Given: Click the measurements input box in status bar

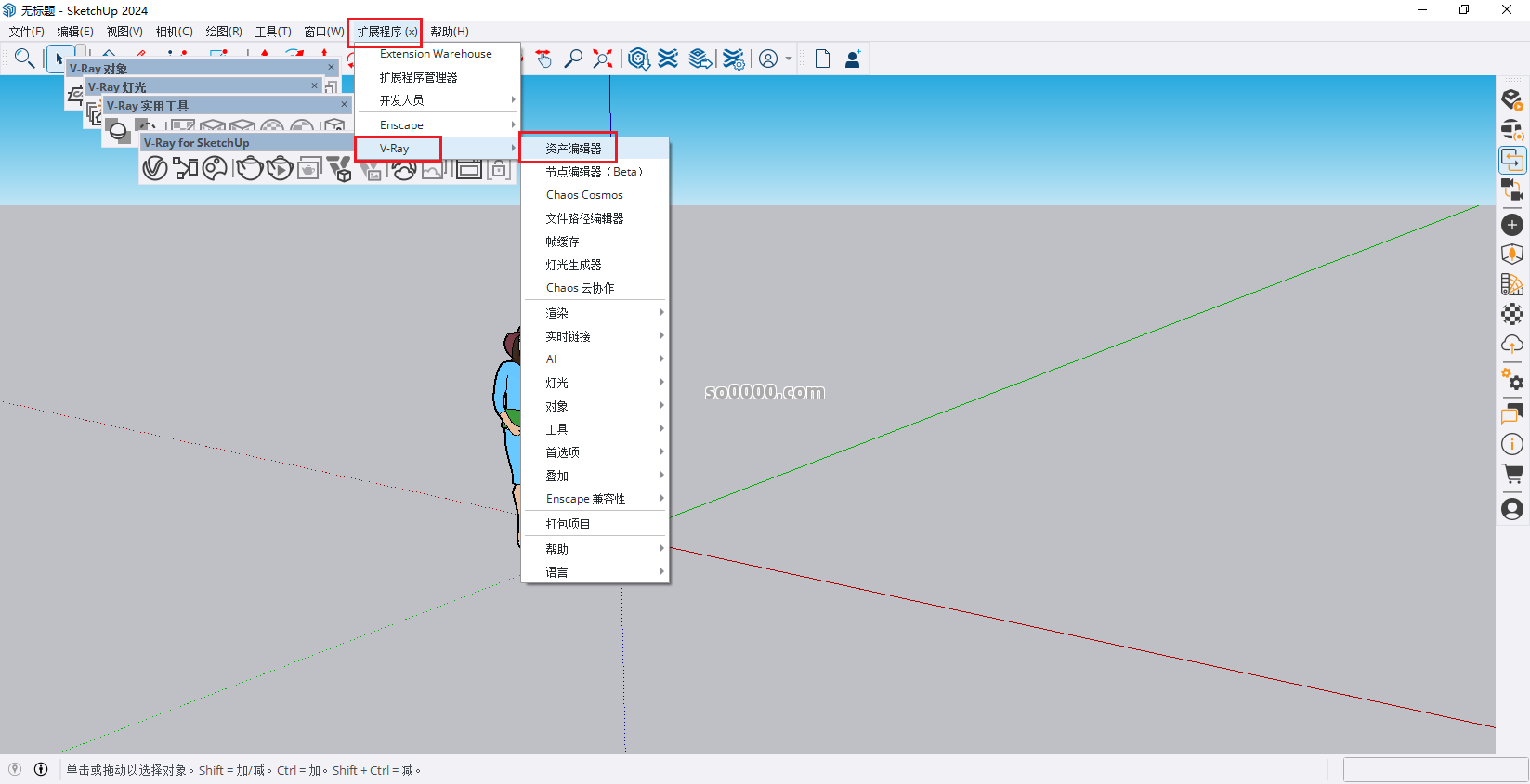Looking at the screenshot, I should [x=1435, y=770].
